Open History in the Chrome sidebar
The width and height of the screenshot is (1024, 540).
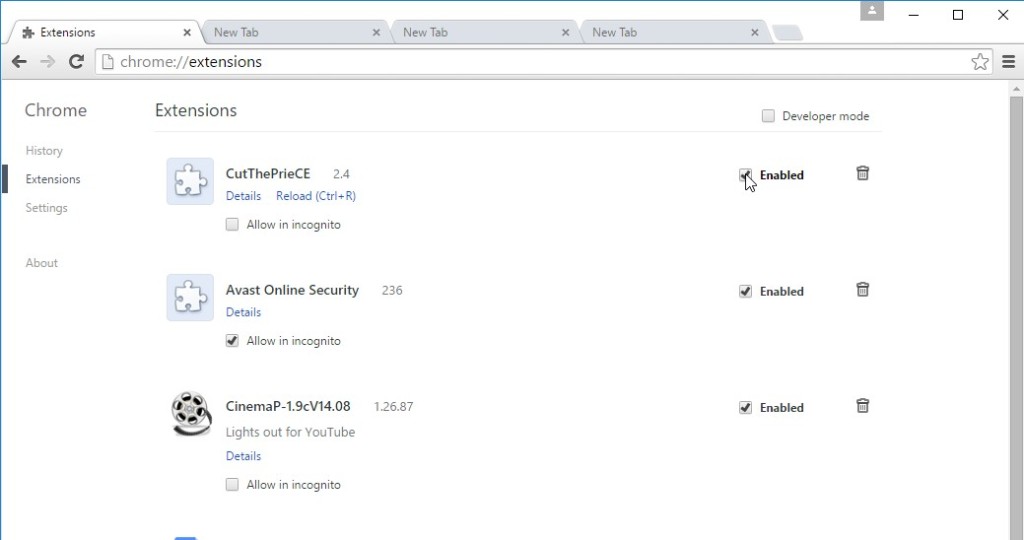pyautogui.click(x=44, y=150)
